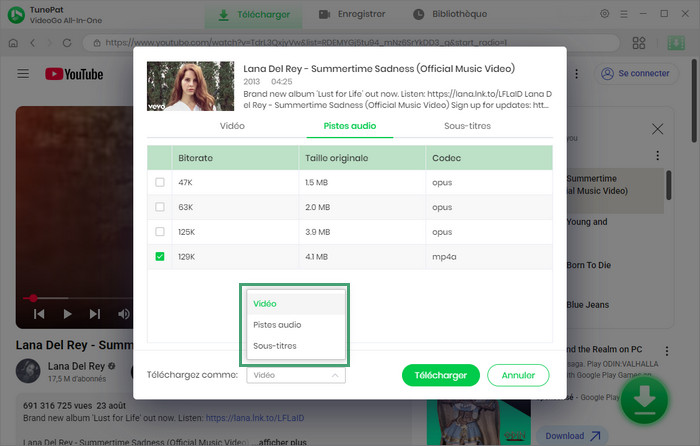Click the home icon in the browser bar
The width and height of the screenshot is (700, 446).
(12, 43)
